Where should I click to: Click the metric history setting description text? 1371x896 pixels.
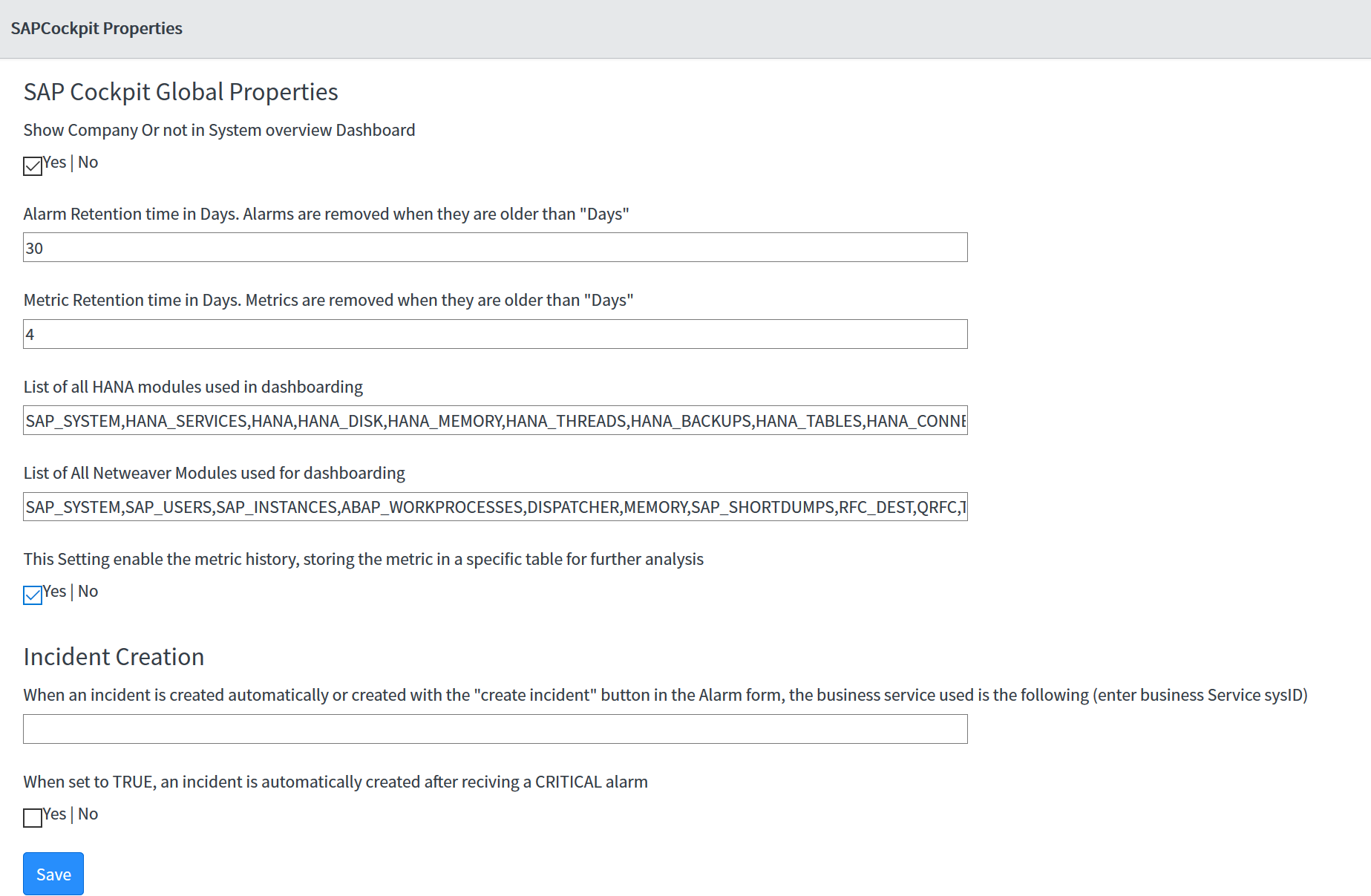click(x=363, y=559)
